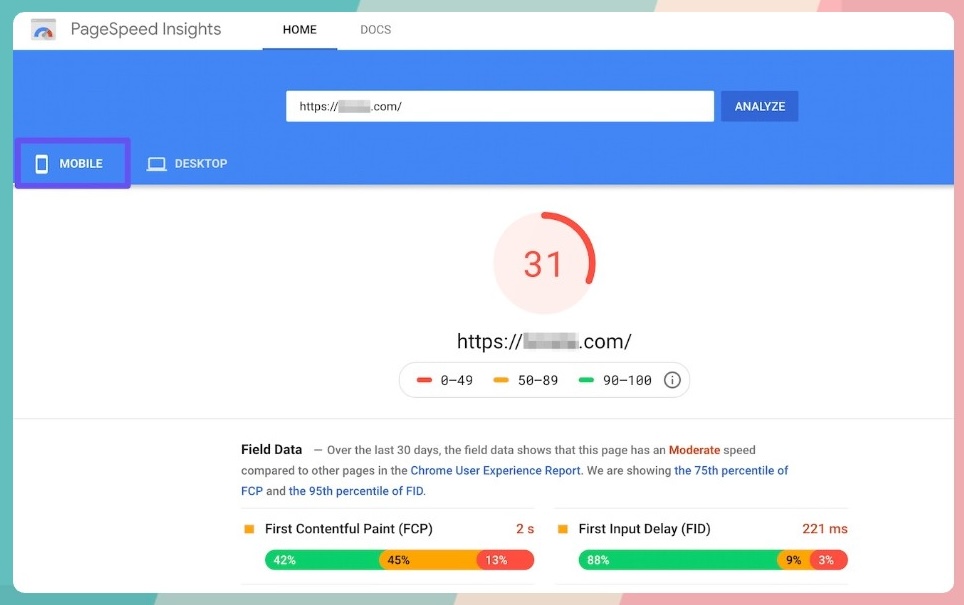Switch to the DESKTOP tab
Screen dimensions: 964x605
[200, 164]
